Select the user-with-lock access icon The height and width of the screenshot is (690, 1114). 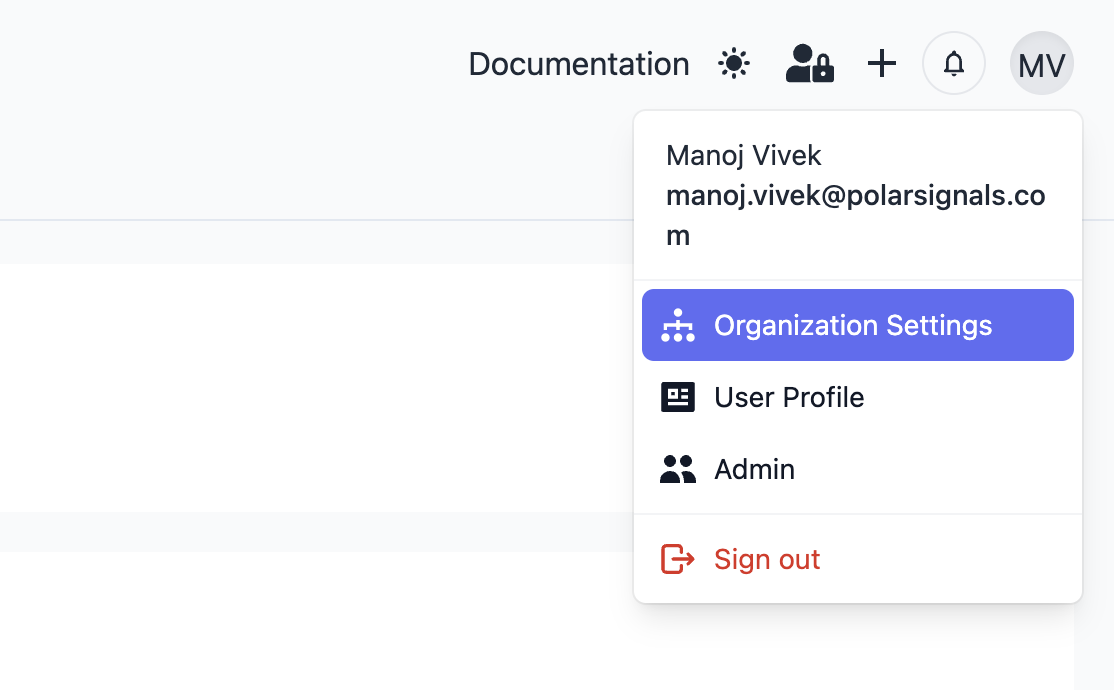pos(809,63)
